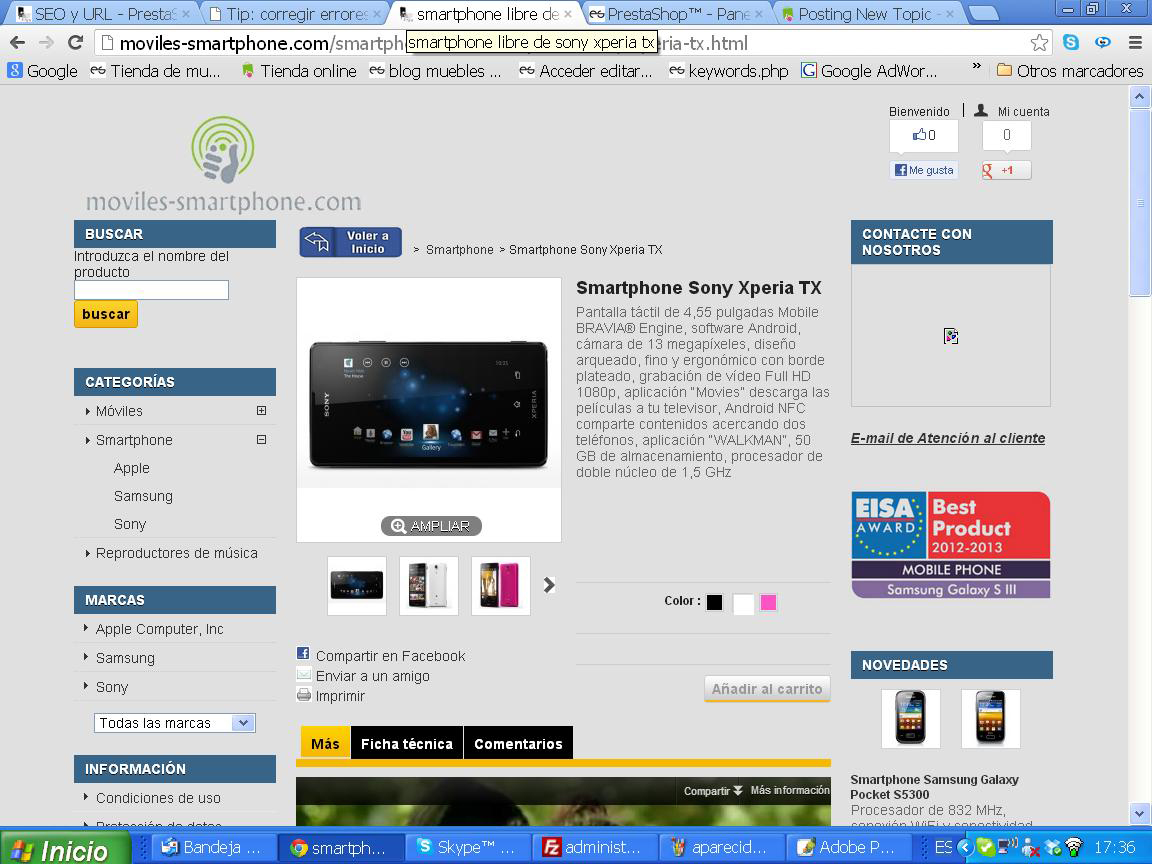Open Tienda online bookmark
Viewport: 1152px width, 864px height.
pyautogui.click(x=300, y=71)
